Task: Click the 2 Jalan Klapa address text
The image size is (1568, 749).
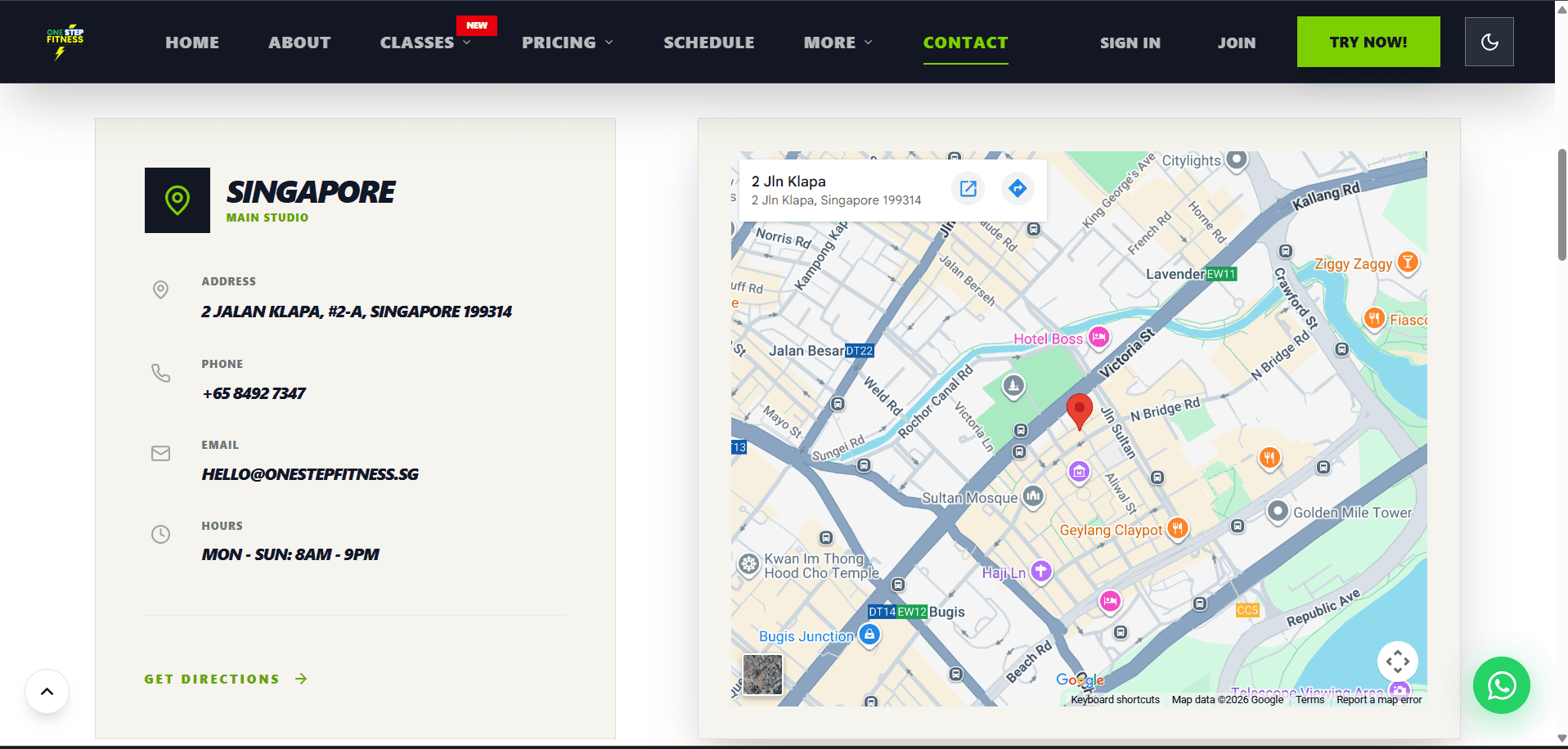Action: [x=357, y=312]
